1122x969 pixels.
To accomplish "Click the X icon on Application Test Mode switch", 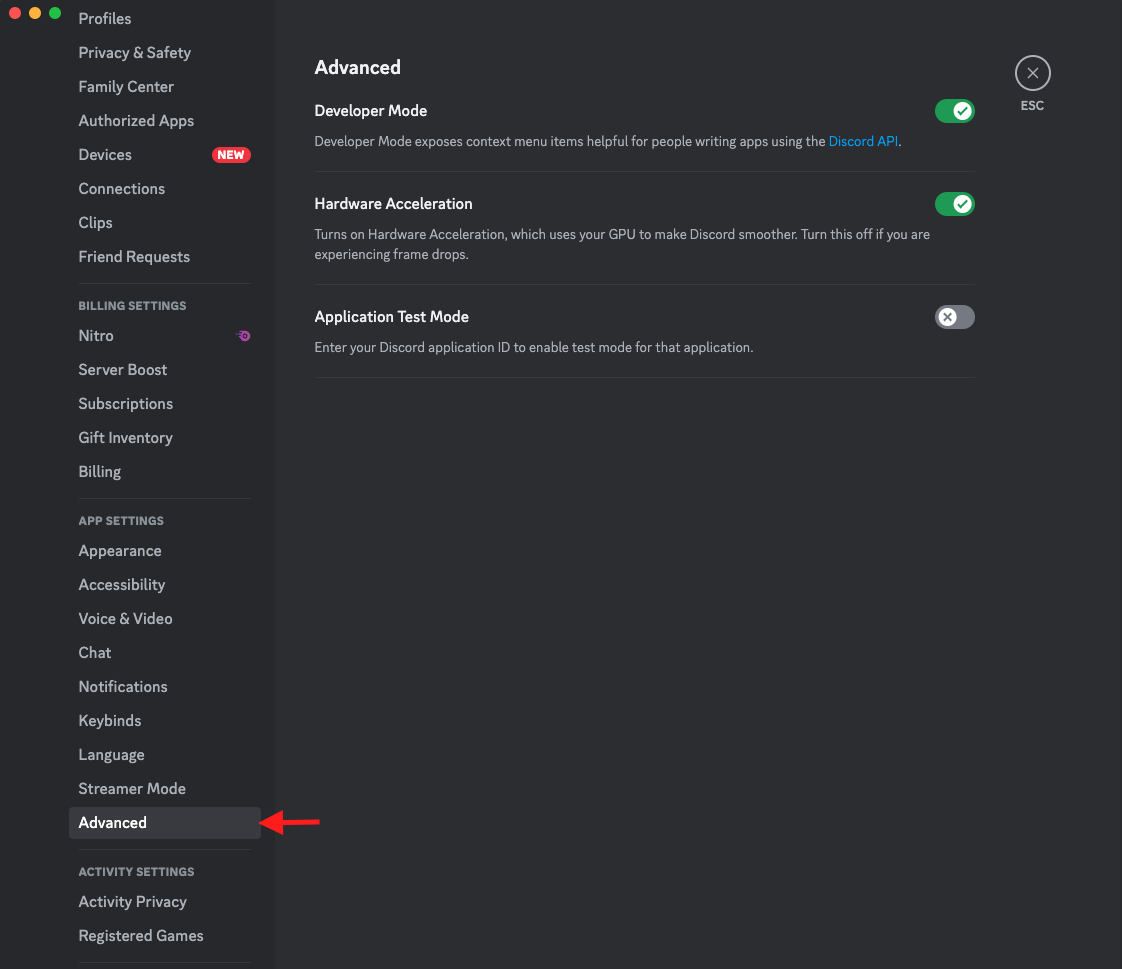I will pyautogui.click(x=947, y=317).
